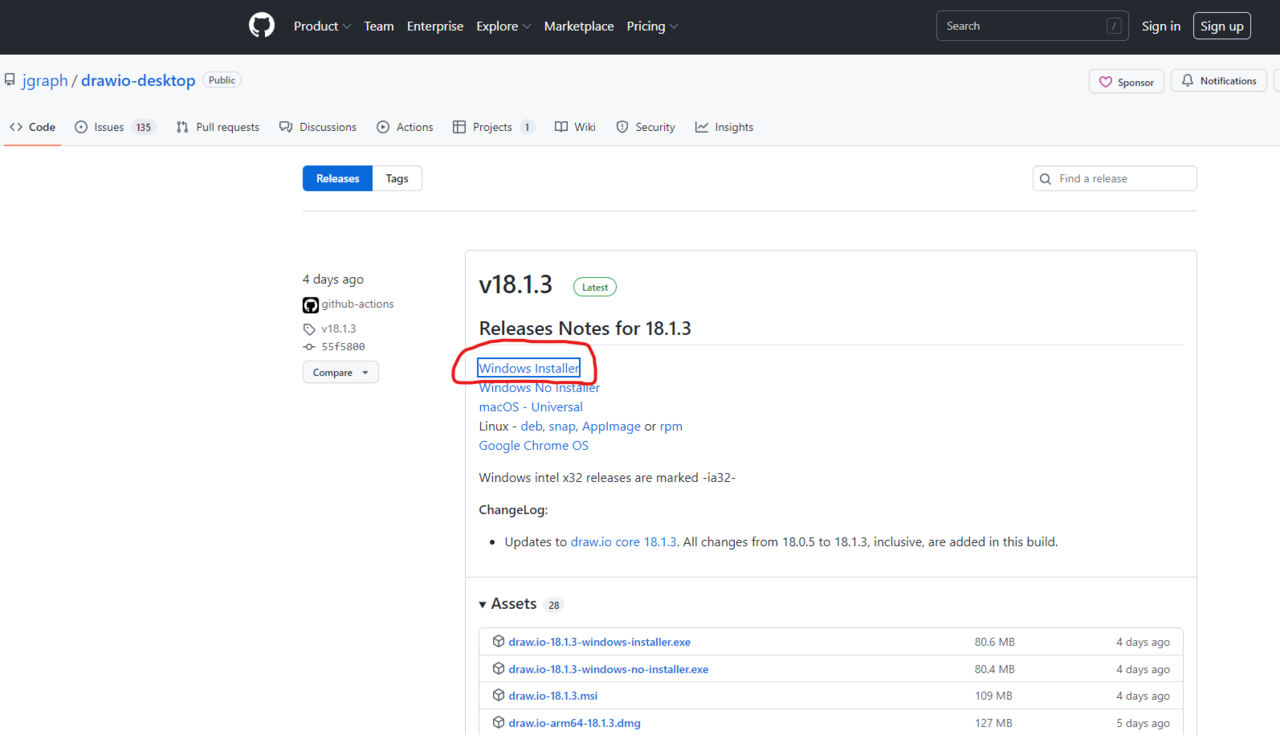
Task: Click the repository book icon
Action: 10,80
